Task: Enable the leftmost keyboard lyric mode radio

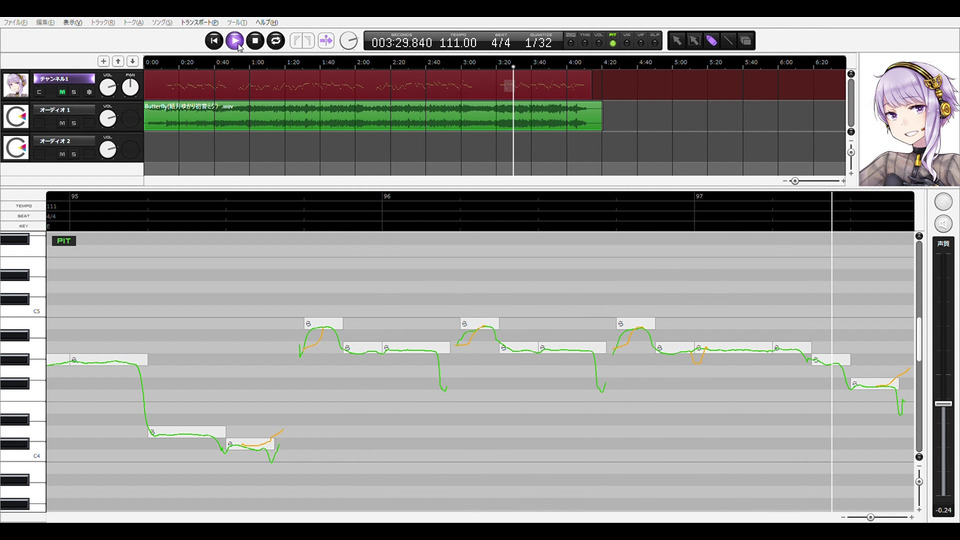Action: click(x=571, y=40)
